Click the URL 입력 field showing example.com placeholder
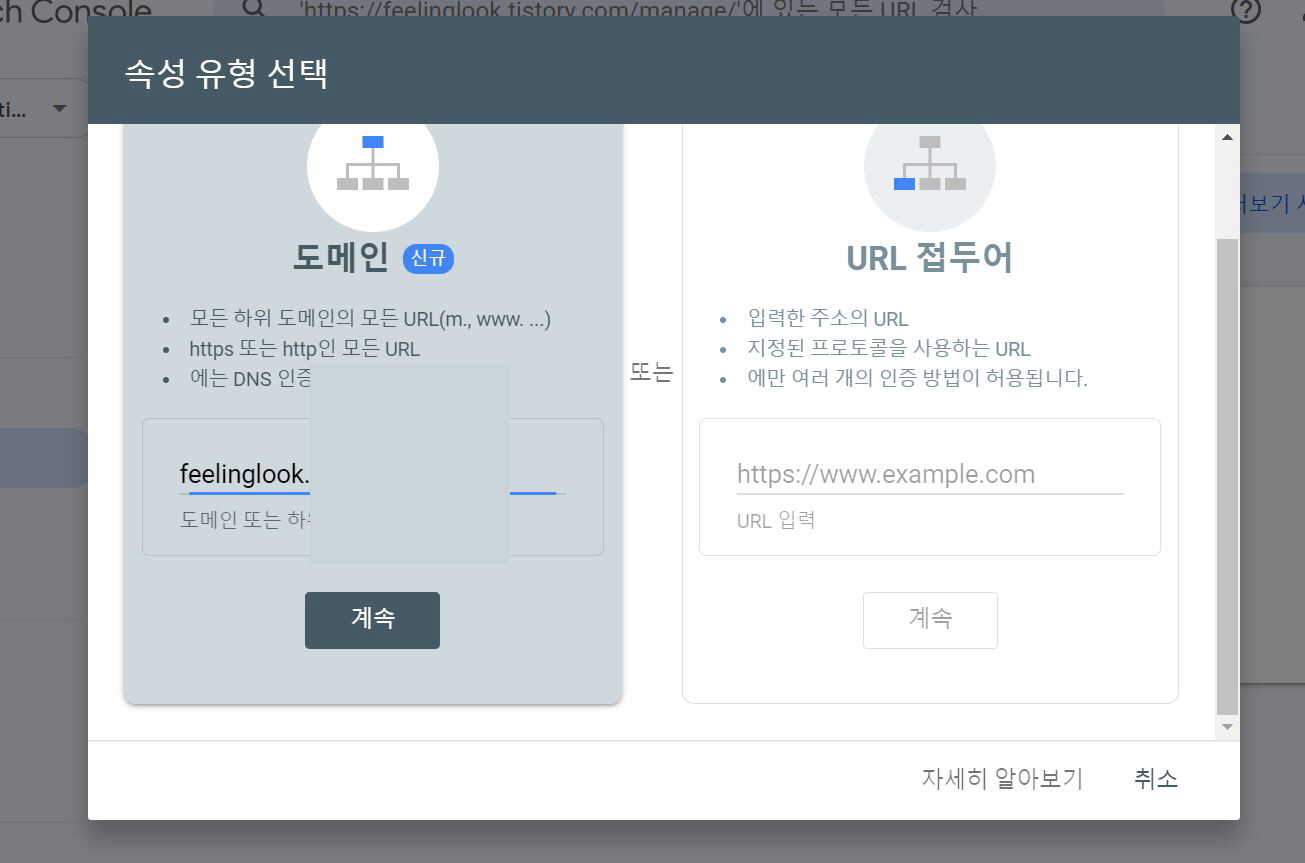Screen dimensions: 1305x863 coord(885,474)
